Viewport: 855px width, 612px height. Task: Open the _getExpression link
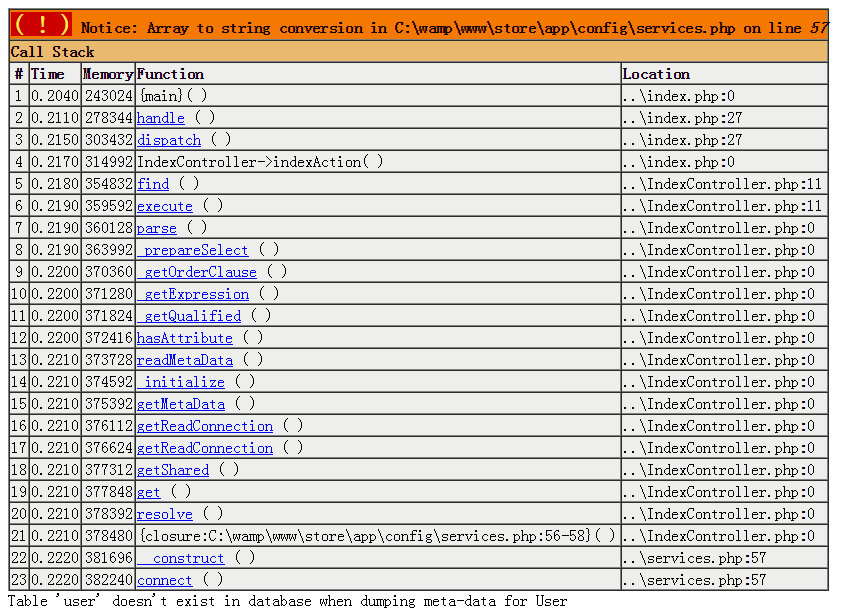point(192,294)
